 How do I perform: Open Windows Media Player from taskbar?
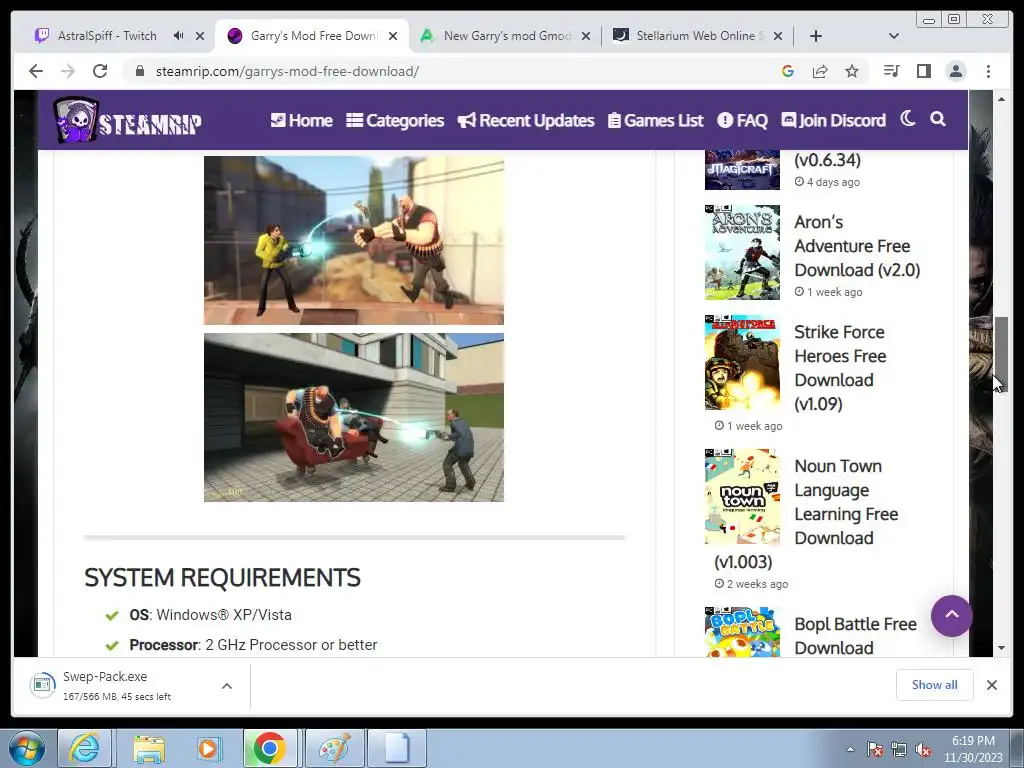pos(209,748)
